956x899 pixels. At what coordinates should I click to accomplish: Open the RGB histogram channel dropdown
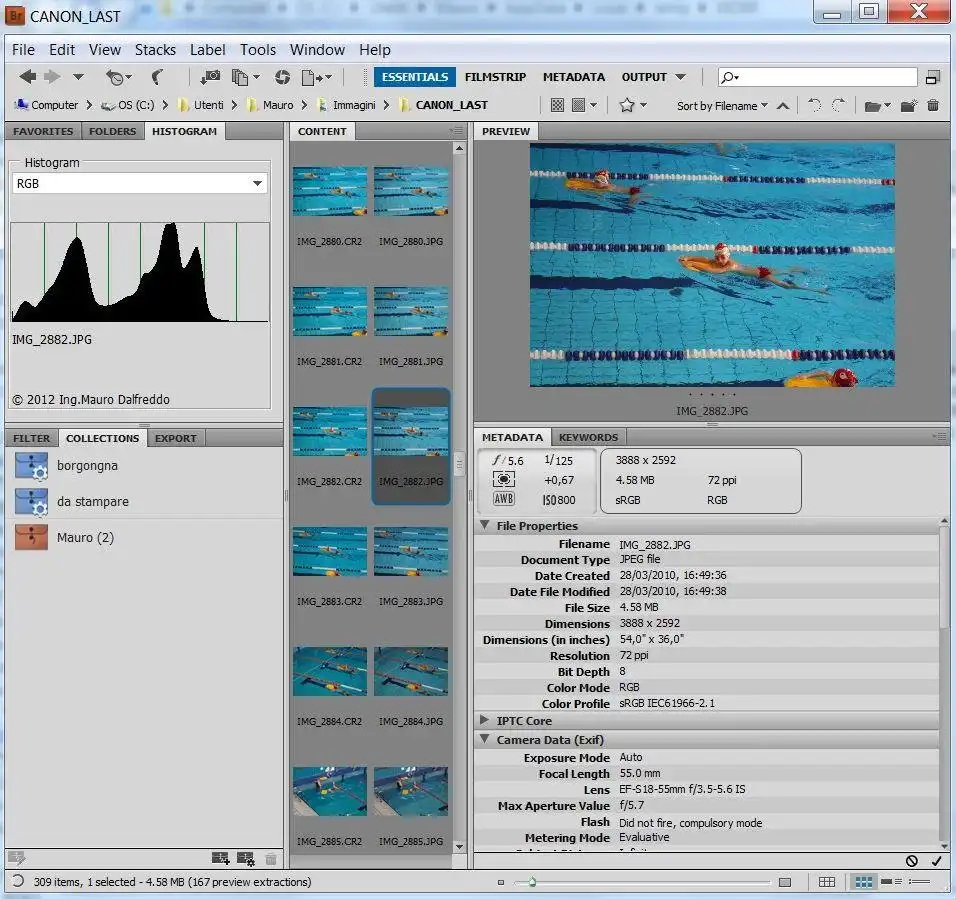click(x=140, y=183)
